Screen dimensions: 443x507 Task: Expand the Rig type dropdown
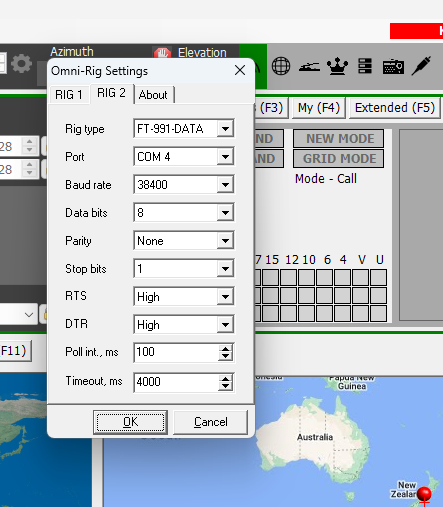[x=225, y=129]
